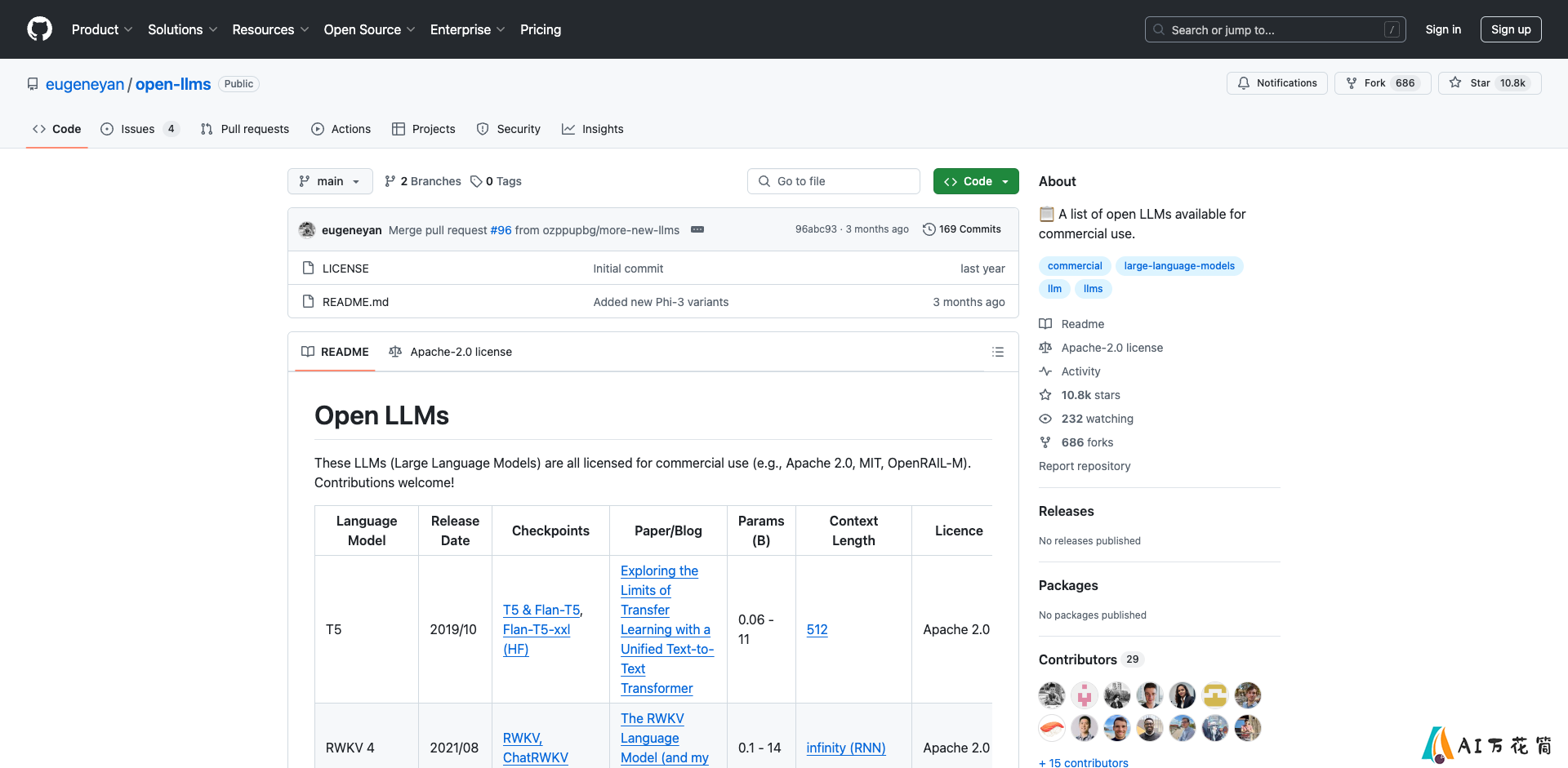This screenshot has height=768, width=1568.
Task: Click the llm topic tag
Action: [x=1054, y=289]
